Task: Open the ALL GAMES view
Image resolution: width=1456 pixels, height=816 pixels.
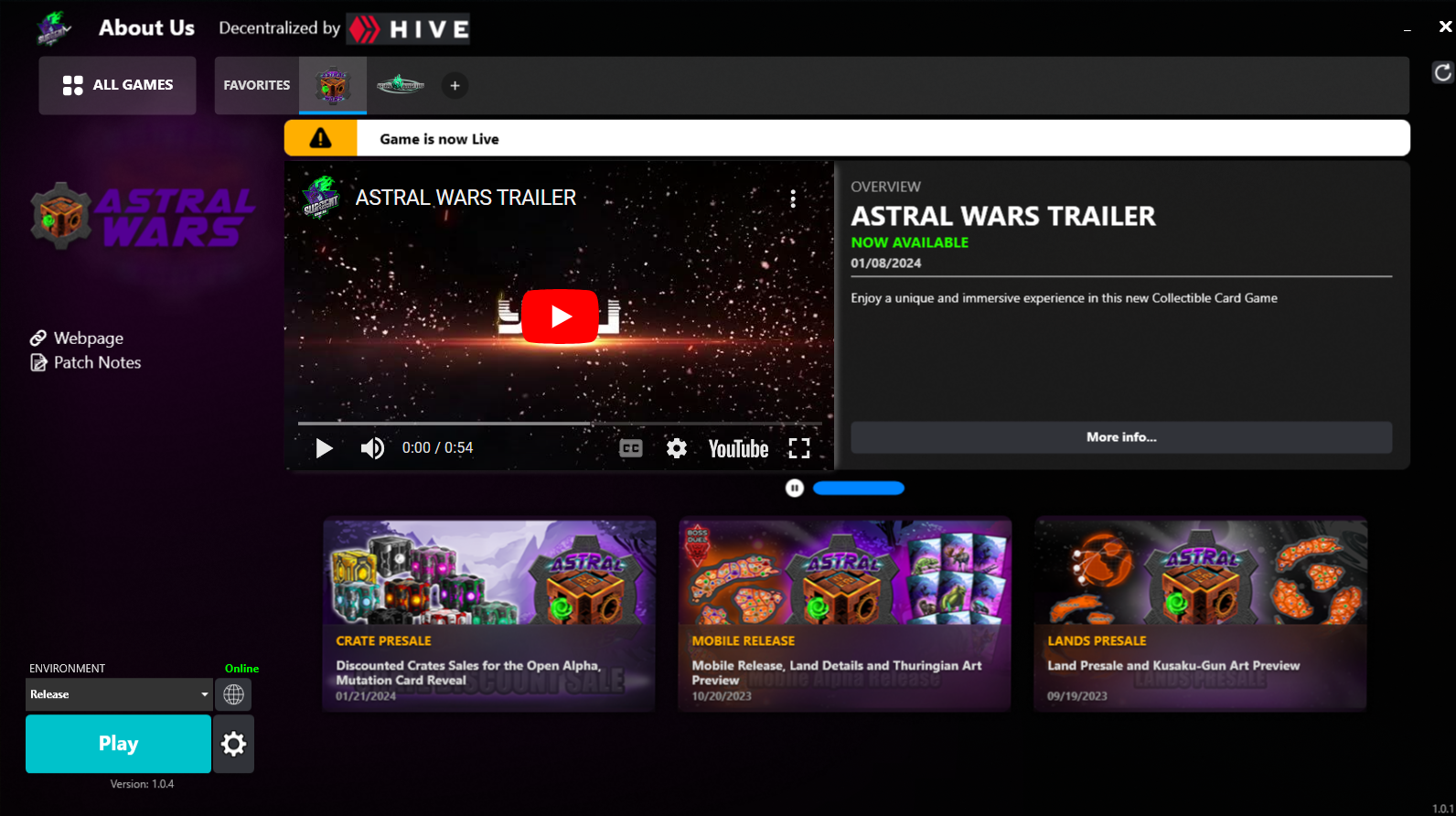Action: [117, 85]
